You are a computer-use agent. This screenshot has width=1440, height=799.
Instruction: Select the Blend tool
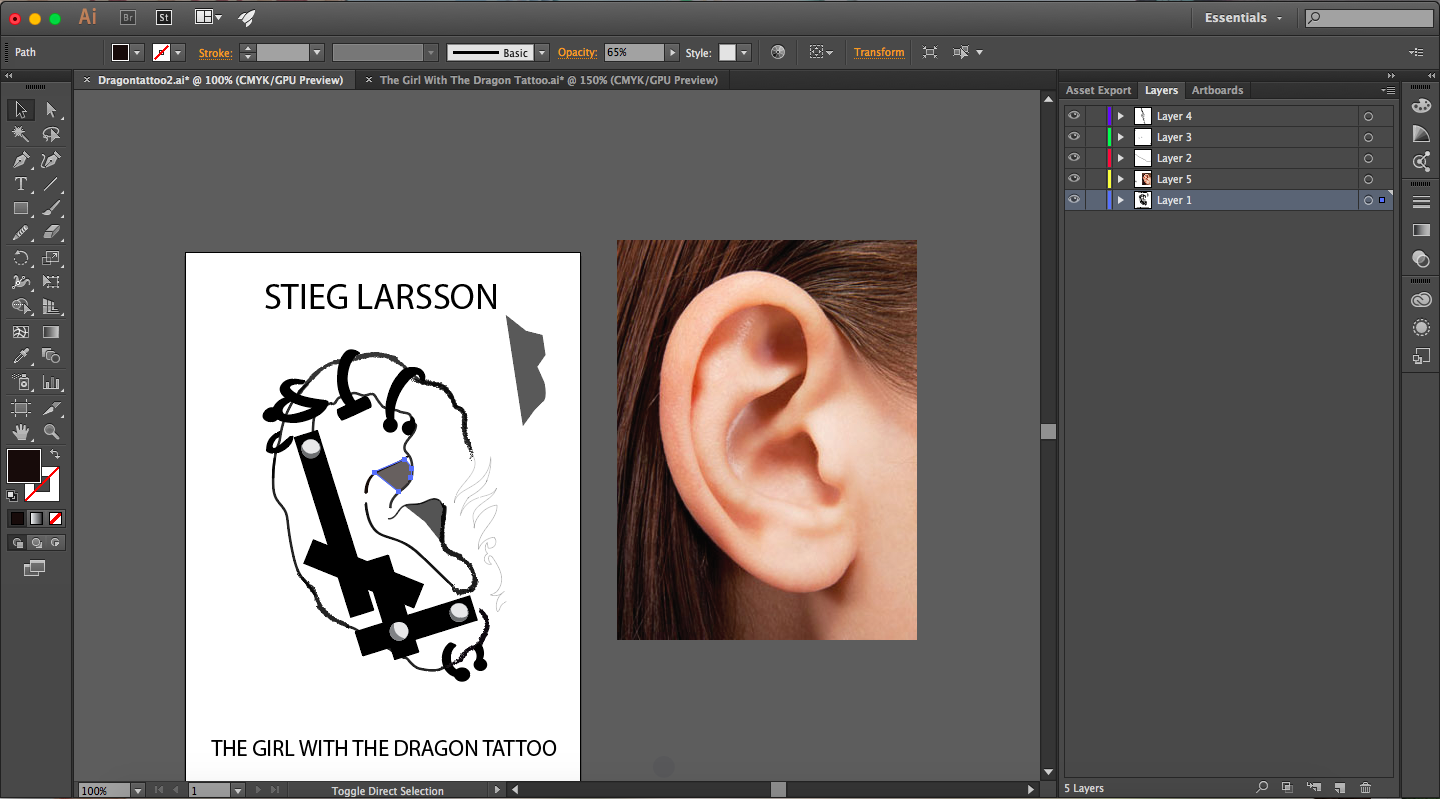(51, 356)
